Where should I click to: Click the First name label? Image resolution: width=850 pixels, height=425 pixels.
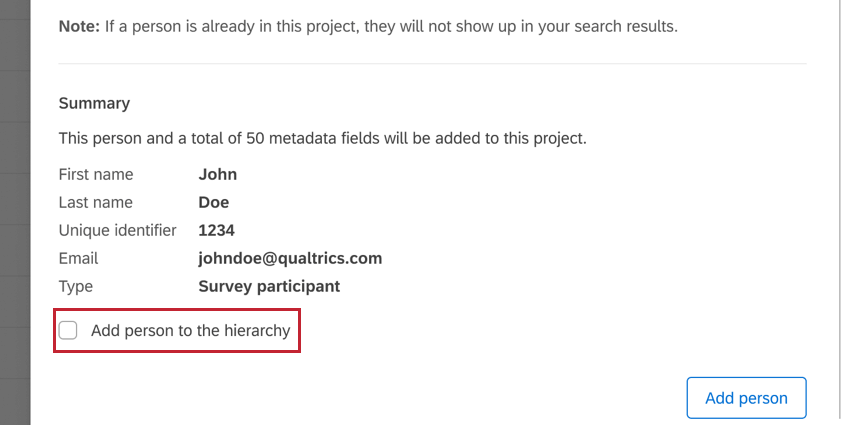pos(96,174)
